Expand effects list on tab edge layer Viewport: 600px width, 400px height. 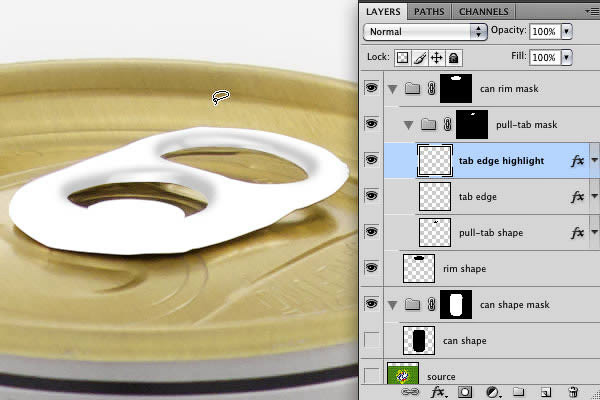(594, 196)
